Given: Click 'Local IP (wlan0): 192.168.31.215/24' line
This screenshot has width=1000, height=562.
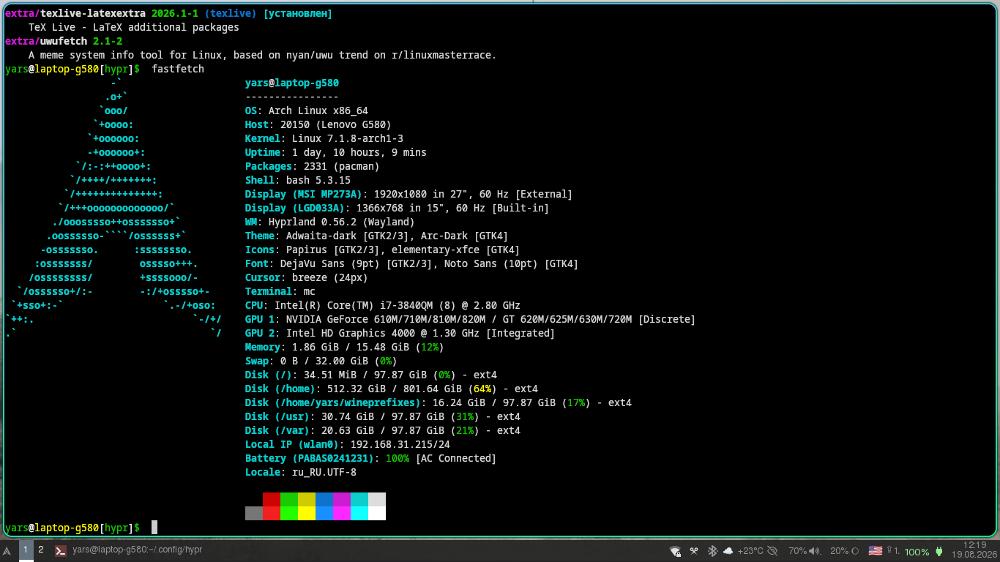Looking at the screenshot, I should tap(348, 445).
